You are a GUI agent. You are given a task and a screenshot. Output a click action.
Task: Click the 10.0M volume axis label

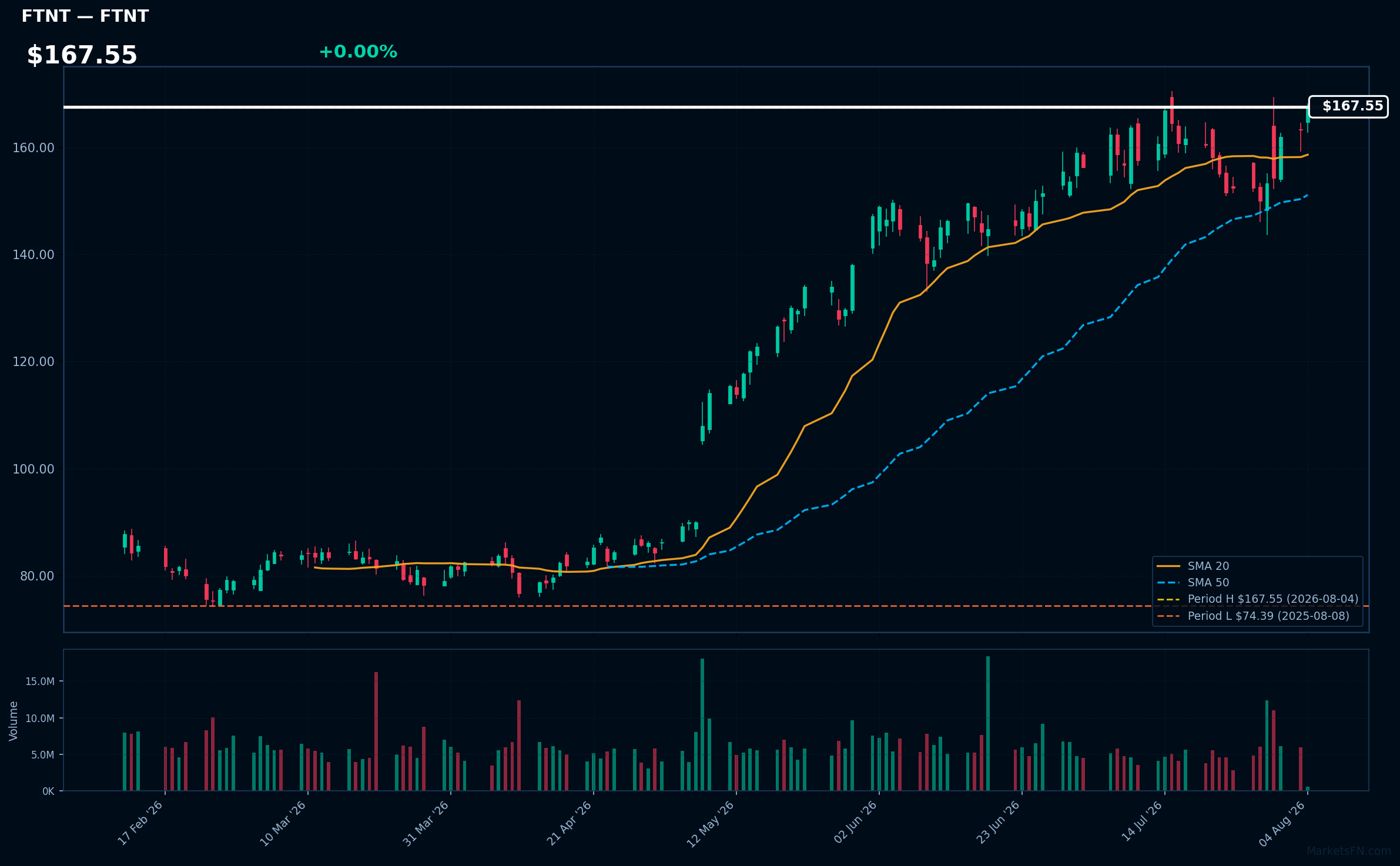point(40,718)
